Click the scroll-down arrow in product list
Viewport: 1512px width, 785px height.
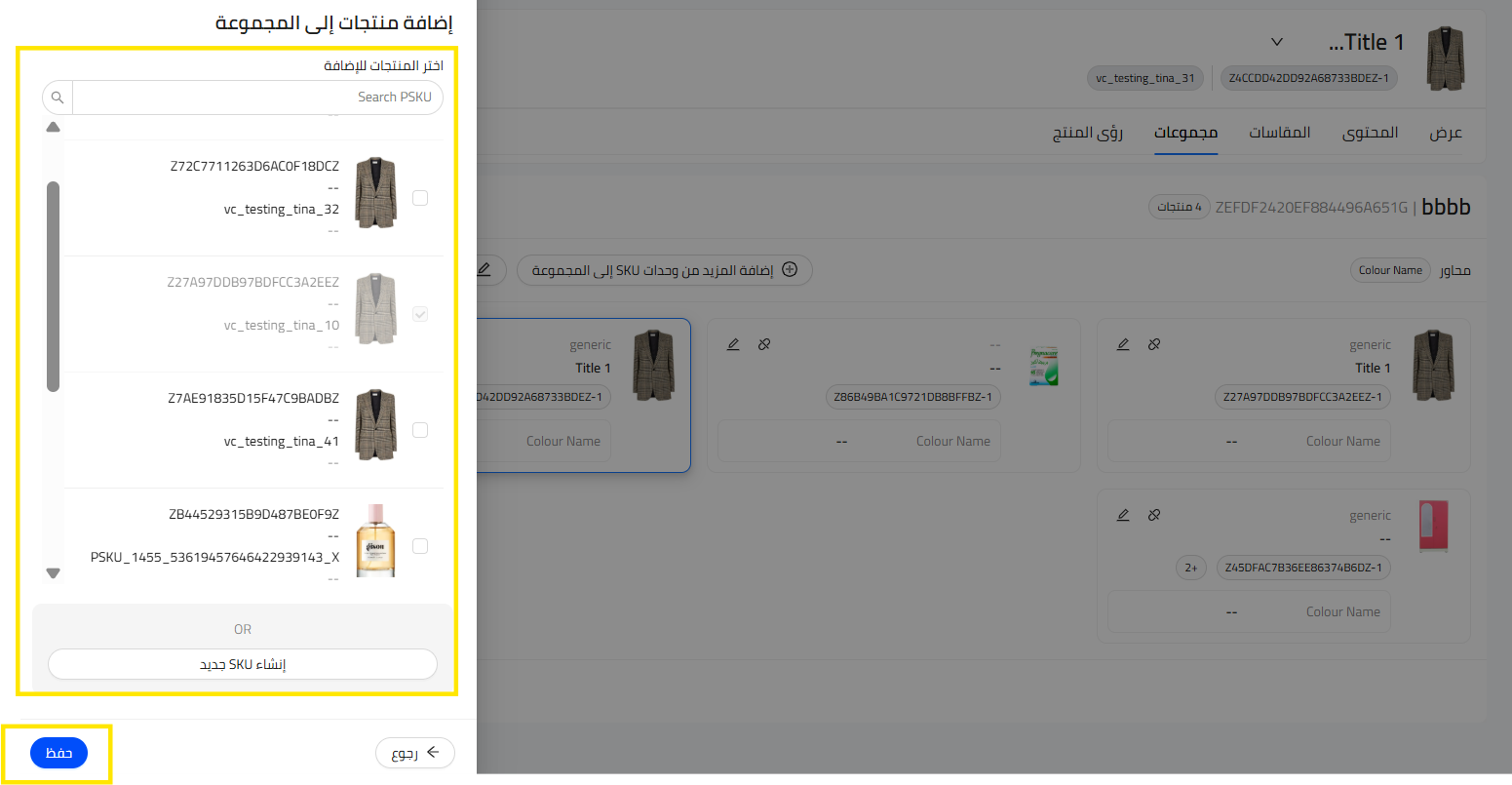coord(54,573)
